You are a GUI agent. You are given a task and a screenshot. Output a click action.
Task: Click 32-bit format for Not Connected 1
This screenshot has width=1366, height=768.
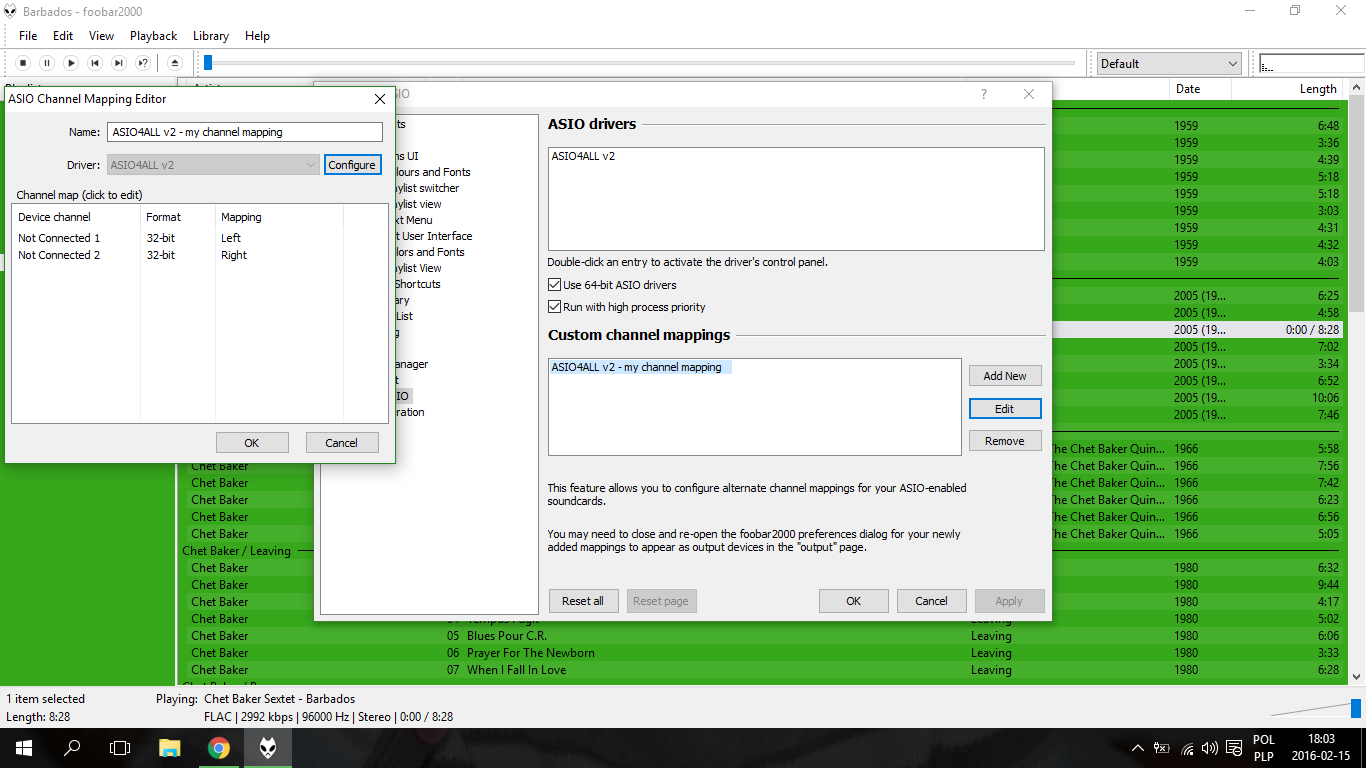coord(161,238)
